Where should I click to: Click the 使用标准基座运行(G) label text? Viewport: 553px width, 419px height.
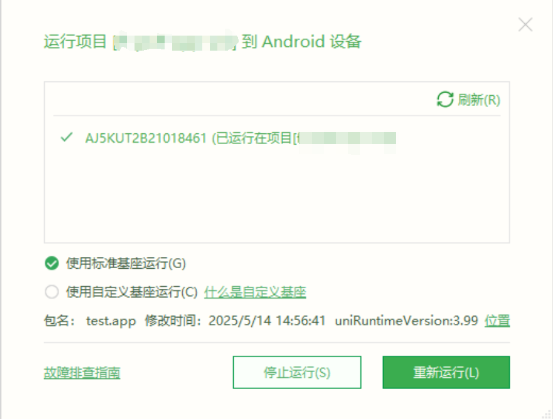[x=126, y=263]
